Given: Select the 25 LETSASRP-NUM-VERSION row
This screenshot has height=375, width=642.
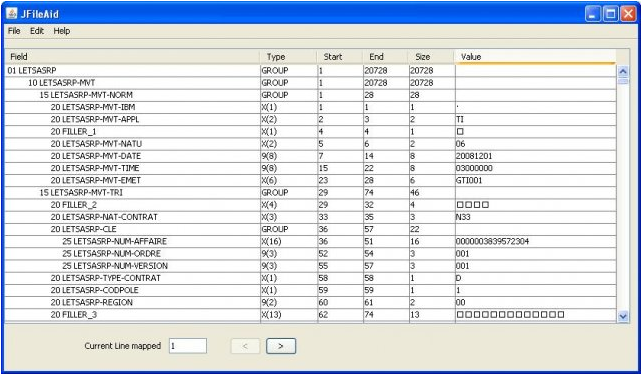Looking at the screenshot, I should coord(311,266).
